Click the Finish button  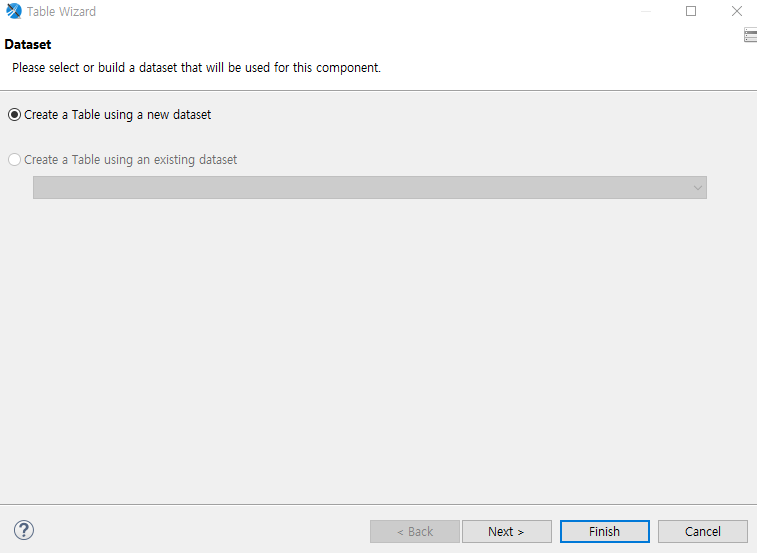pos(604,531)
